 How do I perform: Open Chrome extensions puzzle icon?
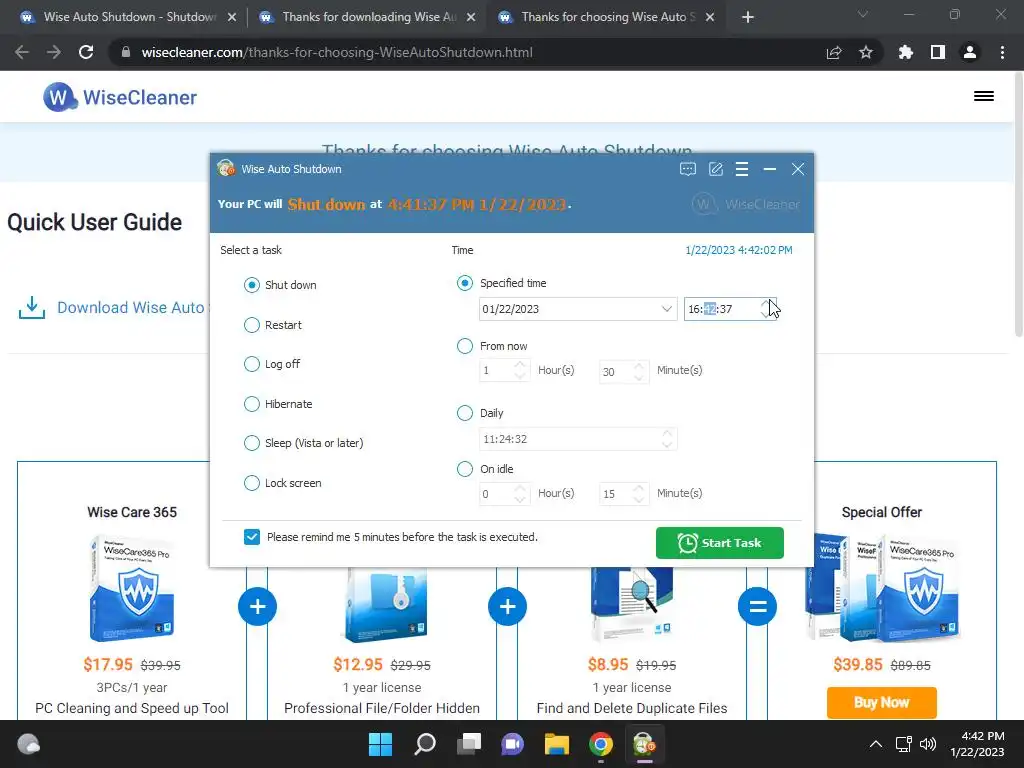point(906,52)
